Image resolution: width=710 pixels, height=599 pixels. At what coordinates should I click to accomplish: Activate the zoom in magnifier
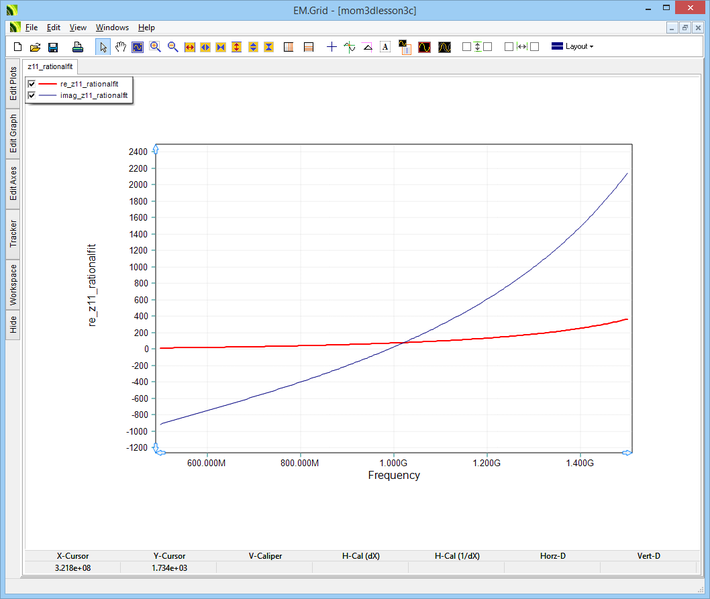click(x=155, y=47)
